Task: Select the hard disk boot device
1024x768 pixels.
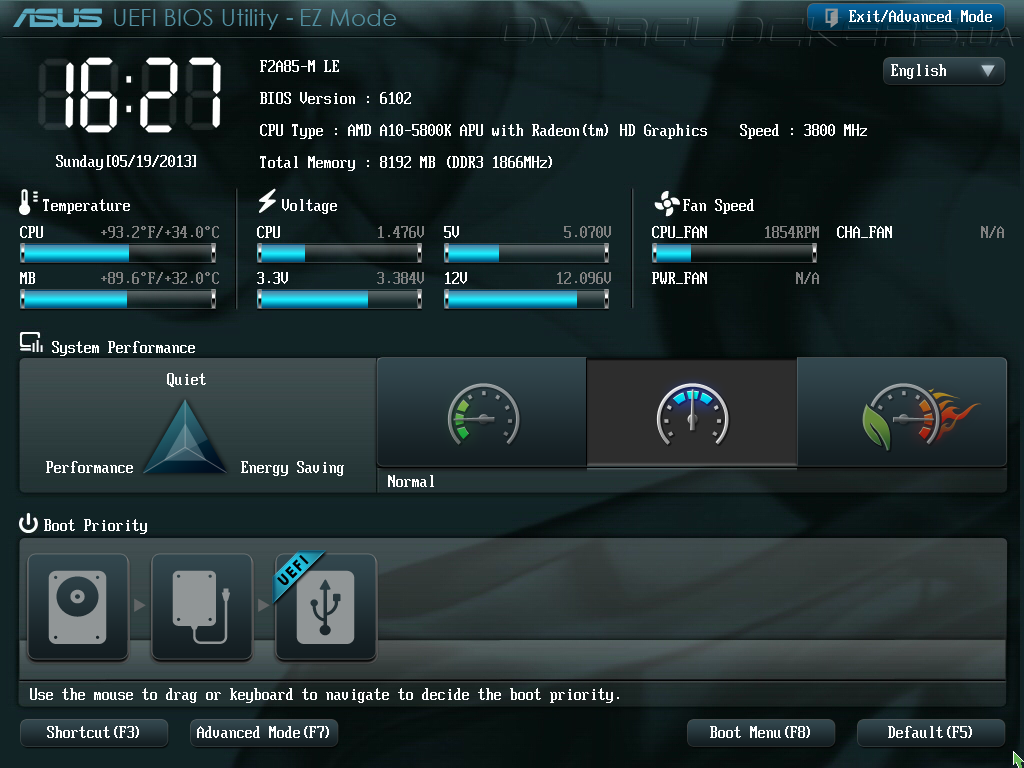Action: [78, 607]
